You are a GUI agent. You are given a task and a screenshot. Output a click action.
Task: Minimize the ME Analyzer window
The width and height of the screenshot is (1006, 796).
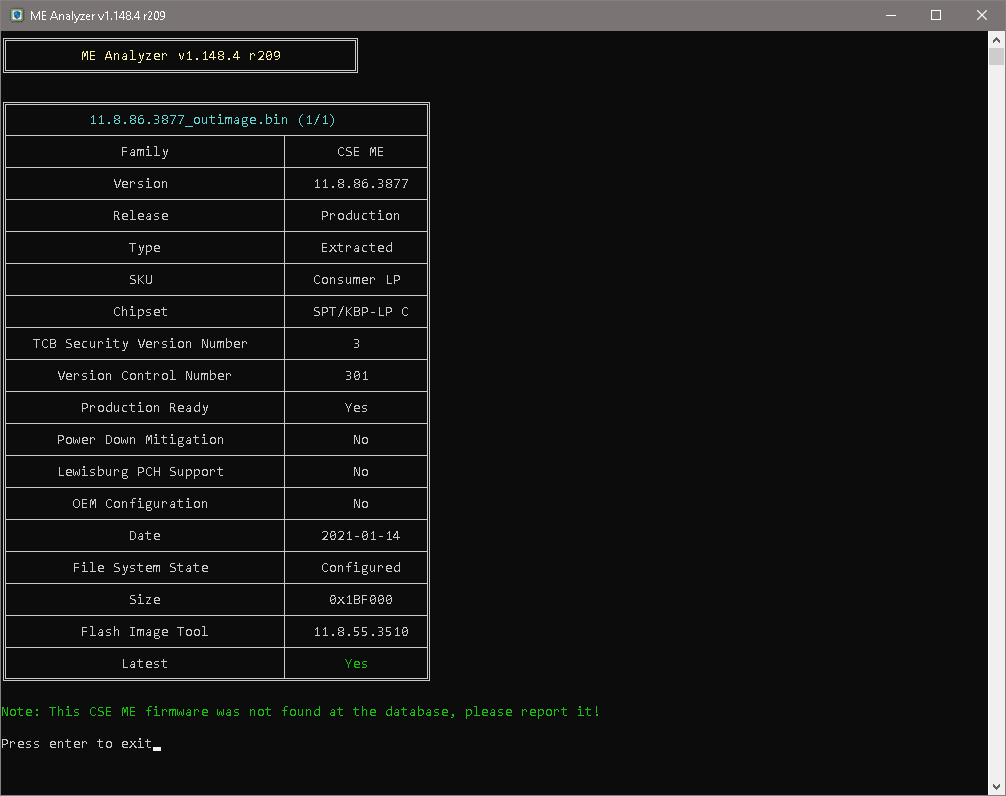889,15
